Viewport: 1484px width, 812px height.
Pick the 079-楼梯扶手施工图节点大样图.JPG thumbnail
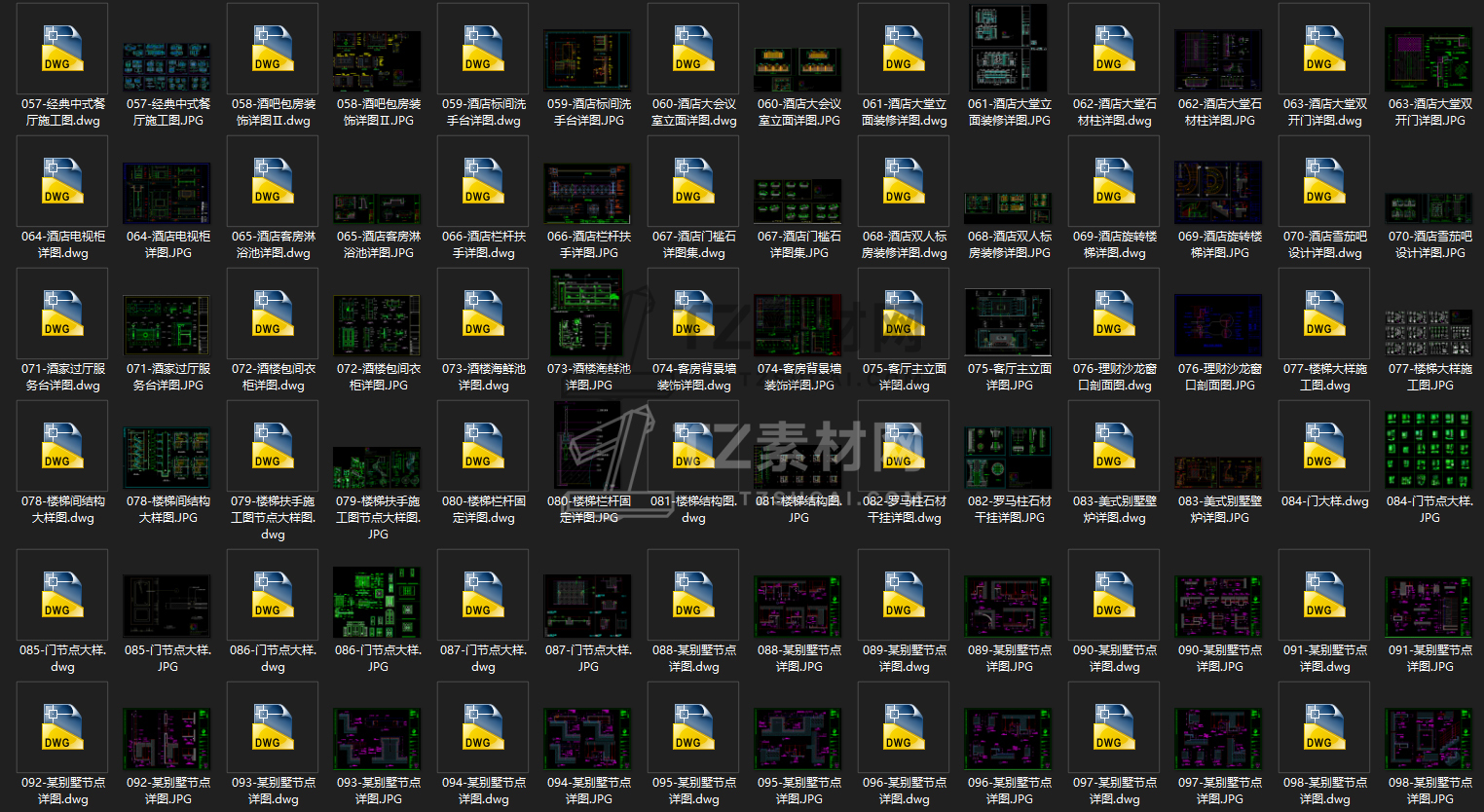coord(378,468)
